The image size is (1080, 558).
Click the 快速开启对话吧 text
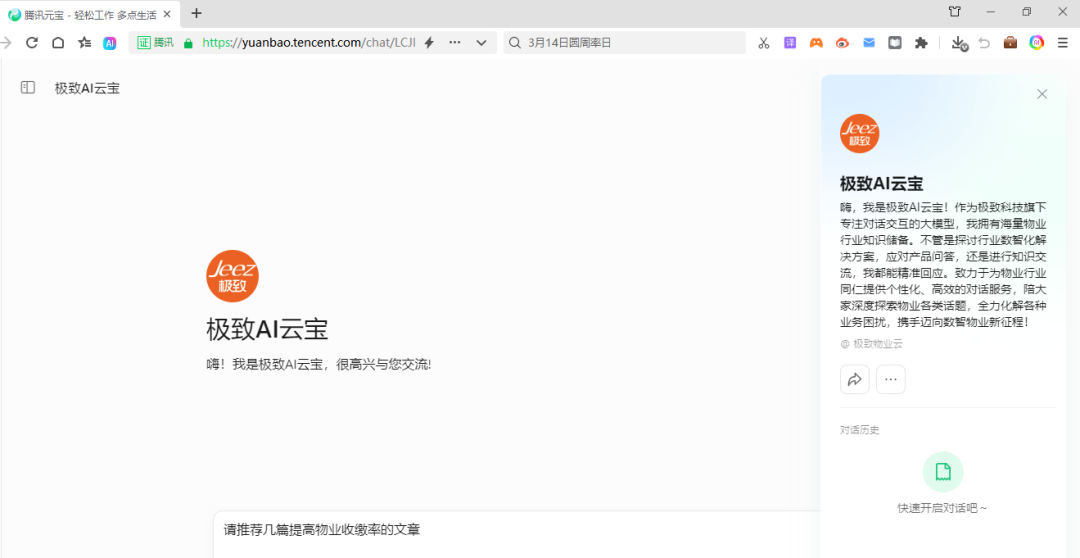[x=942, y=508]
